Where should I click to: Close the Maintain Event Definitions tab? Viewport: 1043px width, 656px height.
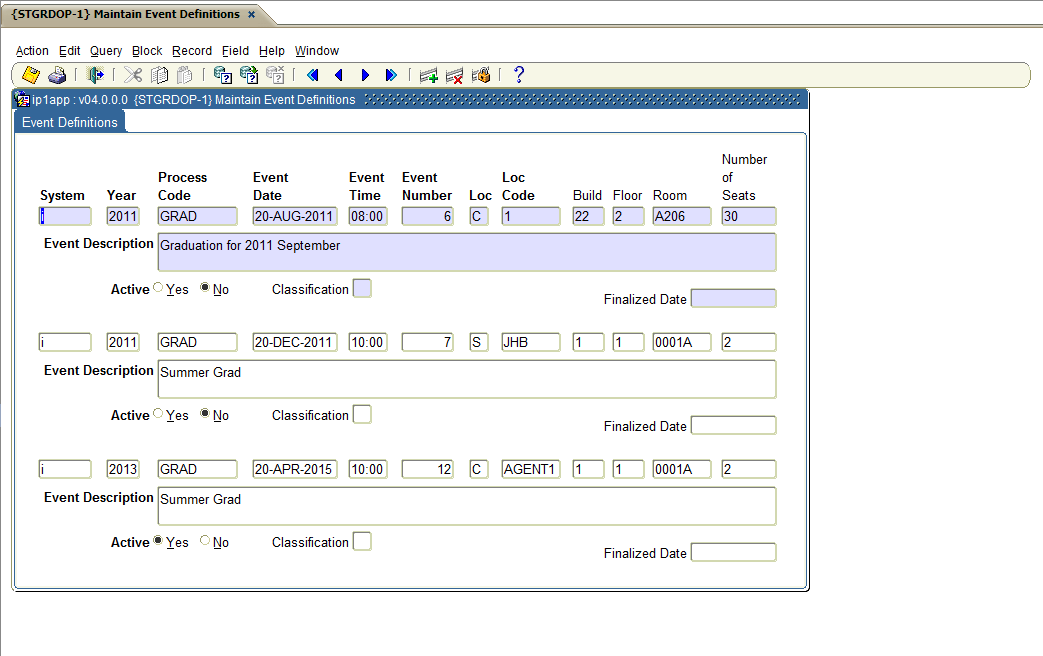252,14
